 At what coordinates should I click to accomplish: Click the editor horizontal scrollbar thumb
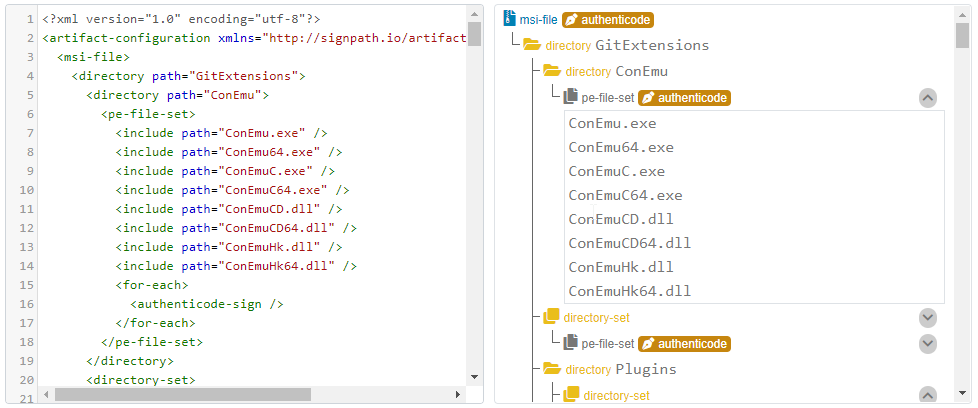(x=183, y=394)
